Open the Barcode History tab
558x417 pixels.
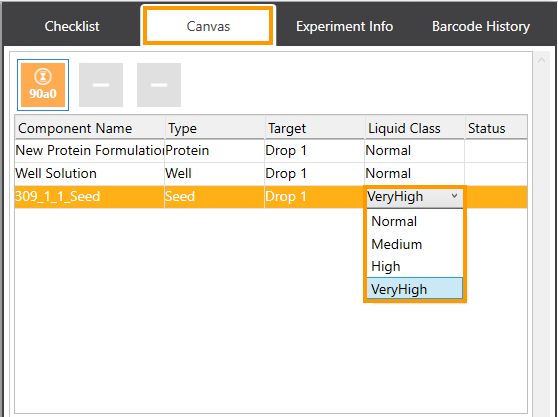pyautogui.click(x=481, y=26)
